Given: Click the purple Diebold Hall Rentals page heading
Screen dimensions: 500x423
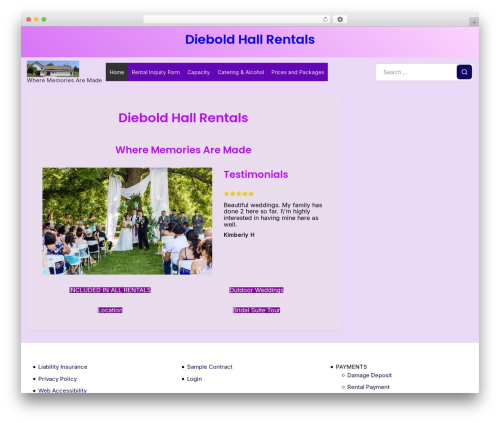Looking at the screenshot, I should [x=183, y=118].
